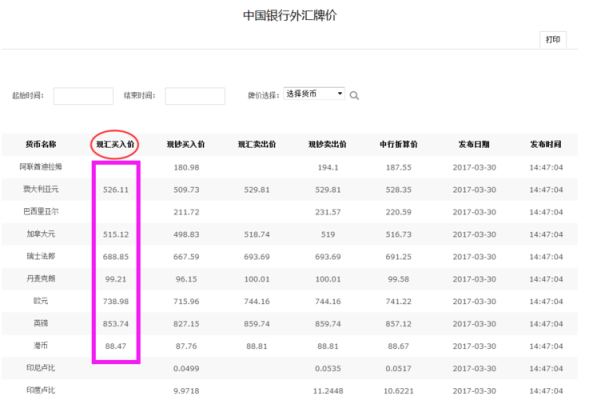Screen dimensions: 589x400
Task: Click the 现钞买入价 column header
Action: click(186, 144)
